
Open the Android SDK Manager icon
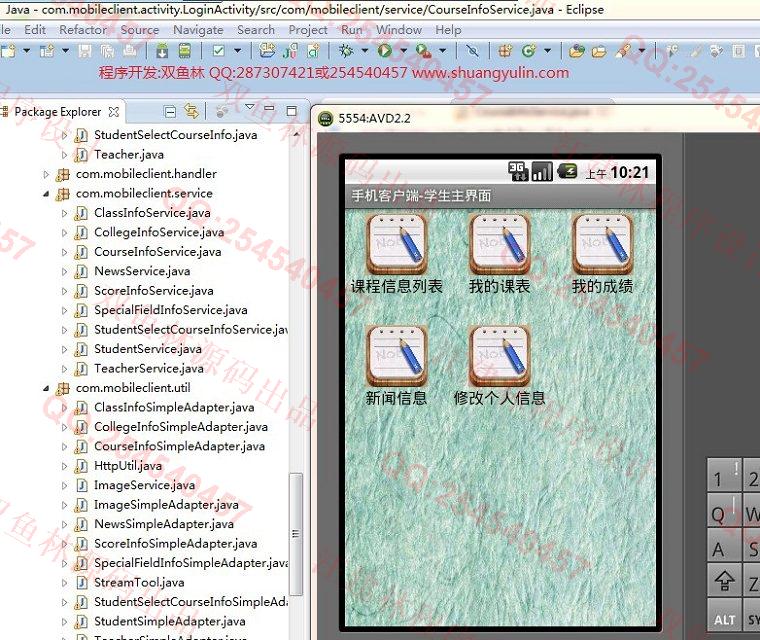162,50
